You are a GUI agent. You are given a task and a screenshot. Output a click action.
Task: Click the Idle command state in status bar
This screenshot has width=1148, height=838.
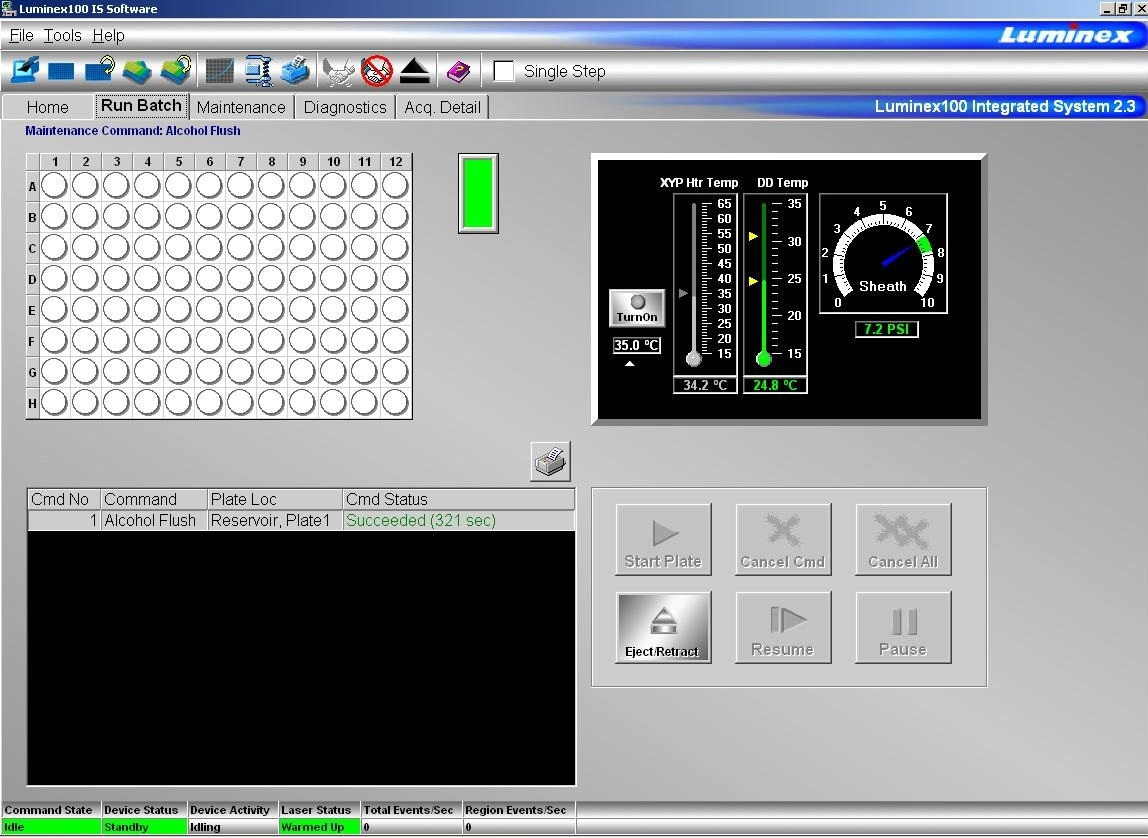[x=51, y=827]
